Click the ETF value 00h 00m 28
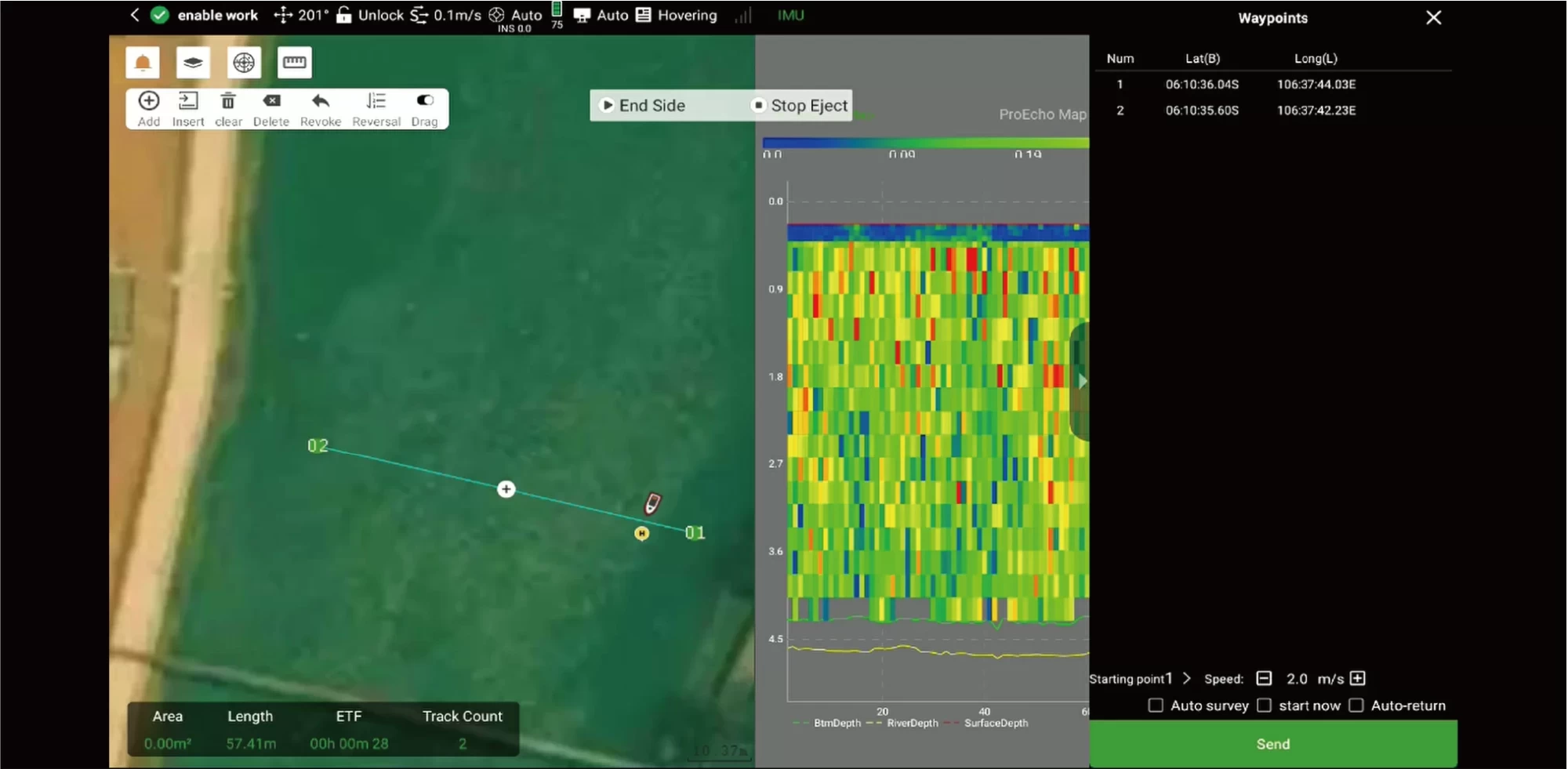 [x=349, y=744]
